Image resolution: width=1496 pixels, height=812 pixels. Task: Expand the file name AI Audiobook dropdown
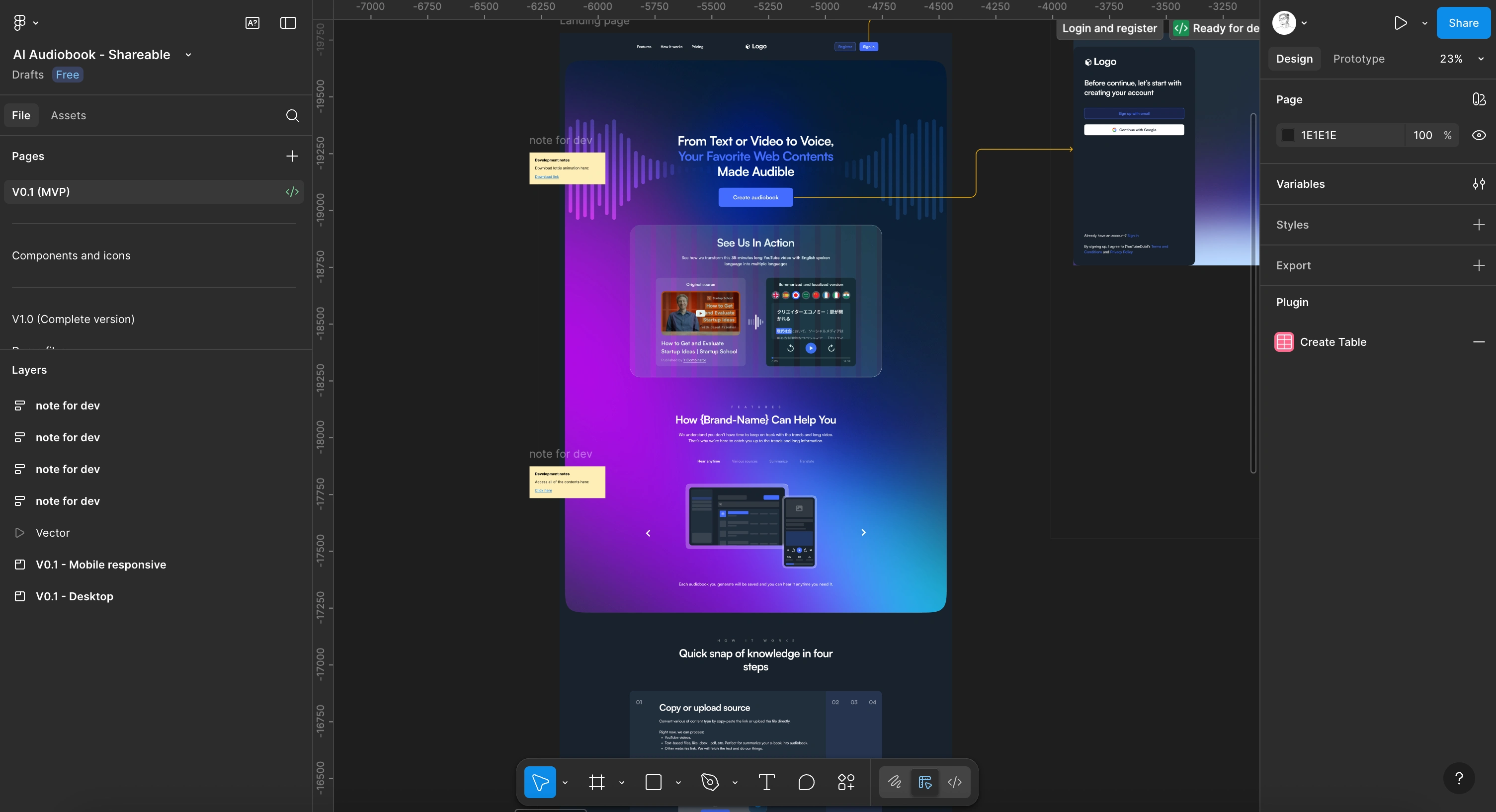pyautogui.click(x=188, y=55)
